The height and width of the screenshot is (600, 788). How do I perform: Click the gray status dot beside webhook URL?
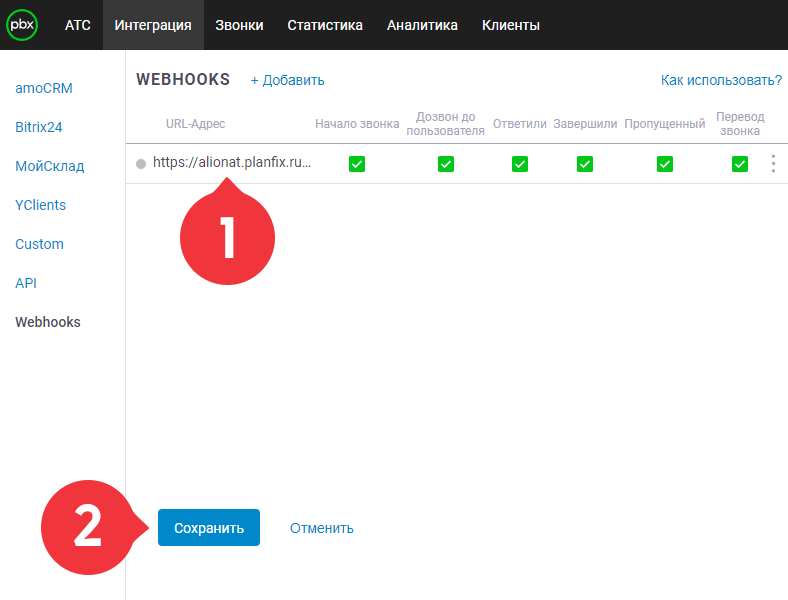(141, 164)
